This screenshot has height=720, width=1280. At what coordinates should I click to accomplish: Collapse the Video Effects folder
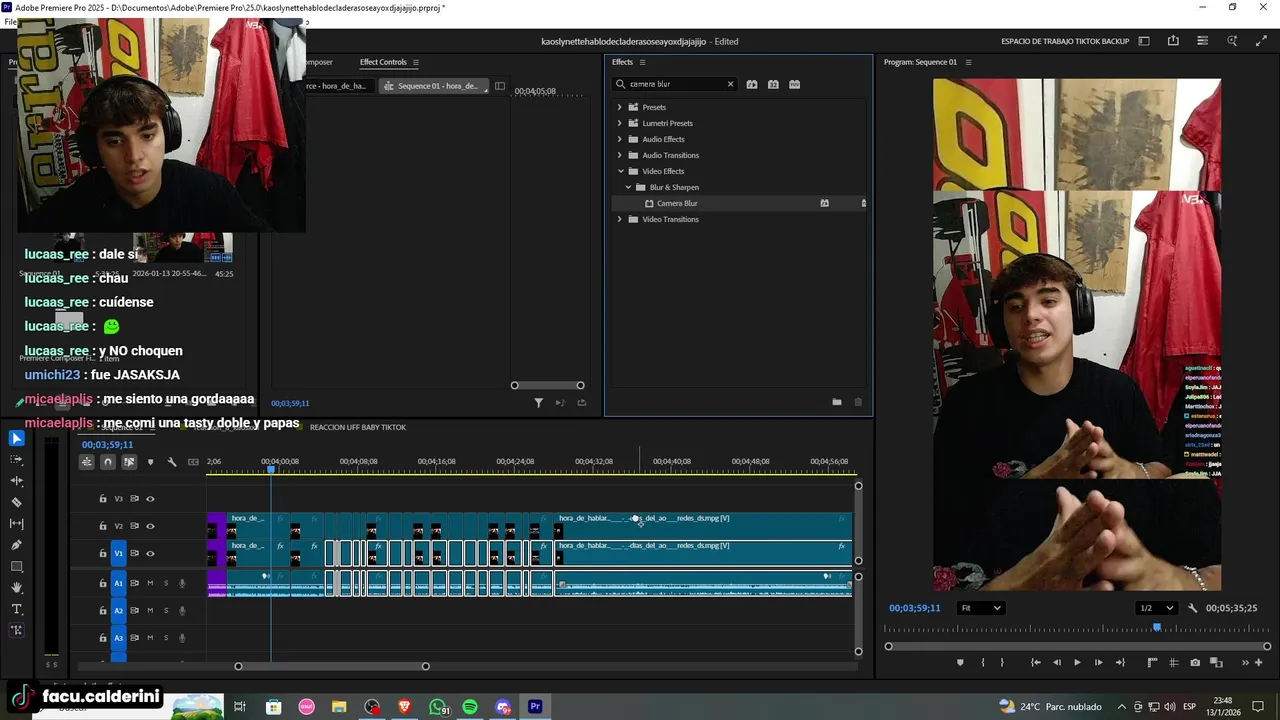(x=620, y=171)
